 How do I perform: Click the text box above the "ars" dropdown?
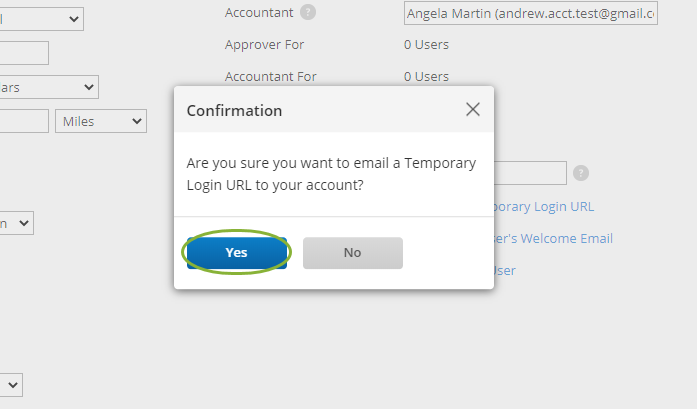[x=24, y=53]
